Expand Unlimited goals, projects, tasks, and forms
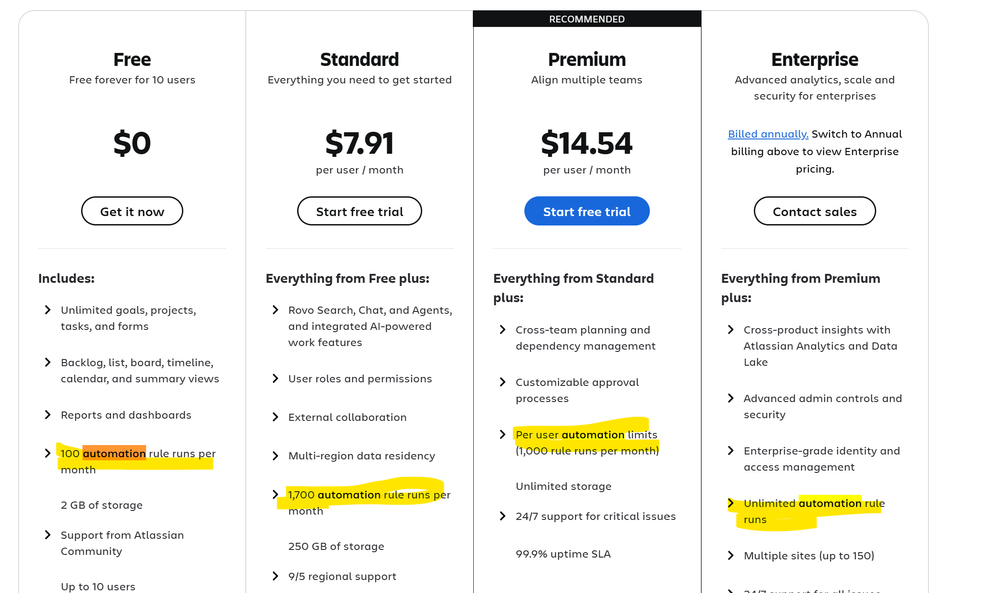This screenshot has height=593, width=999. (x=48, y=310)
